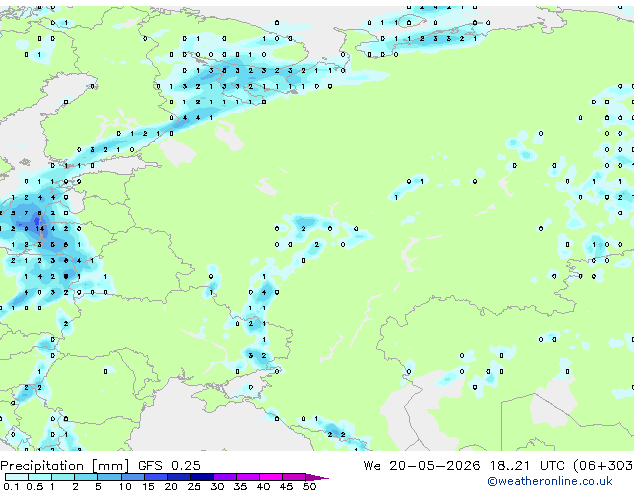The width and height of the screenshot is (634, 490).
Task: Click the '20' legend scale label
Action: (x=171, y=486)
